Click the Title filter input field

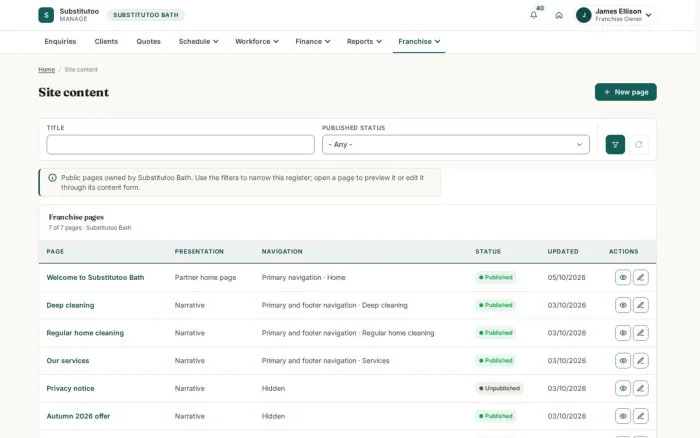[x=180, y=145]
